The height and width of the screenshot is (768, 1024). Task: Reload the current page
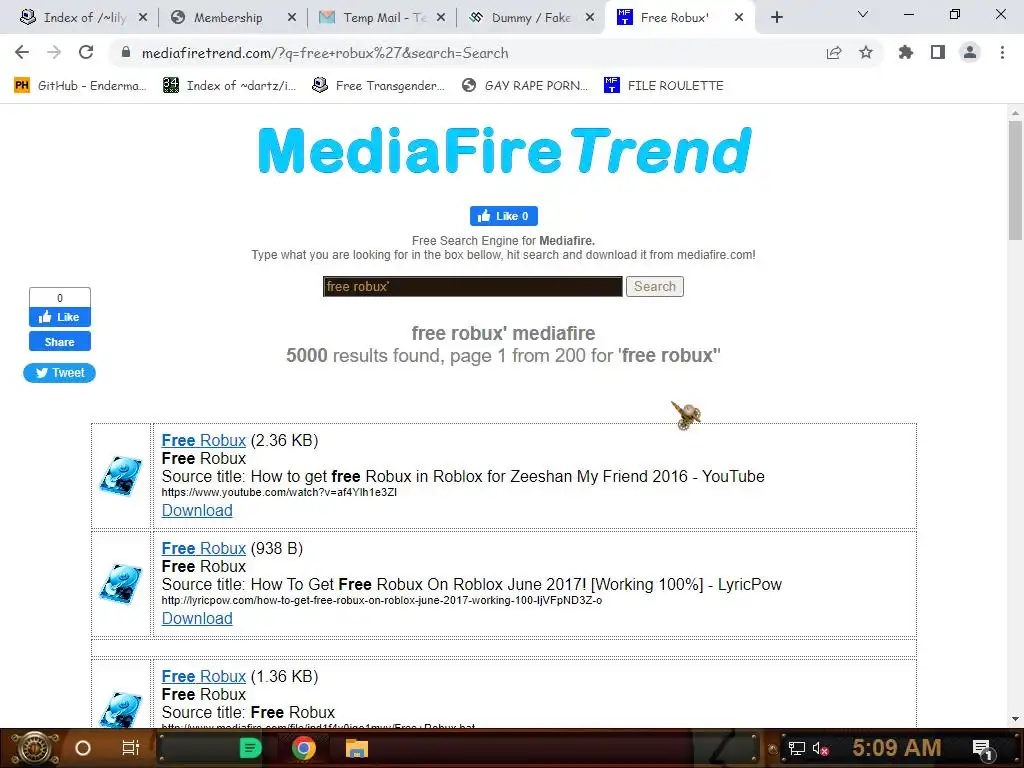coord(86,53)
